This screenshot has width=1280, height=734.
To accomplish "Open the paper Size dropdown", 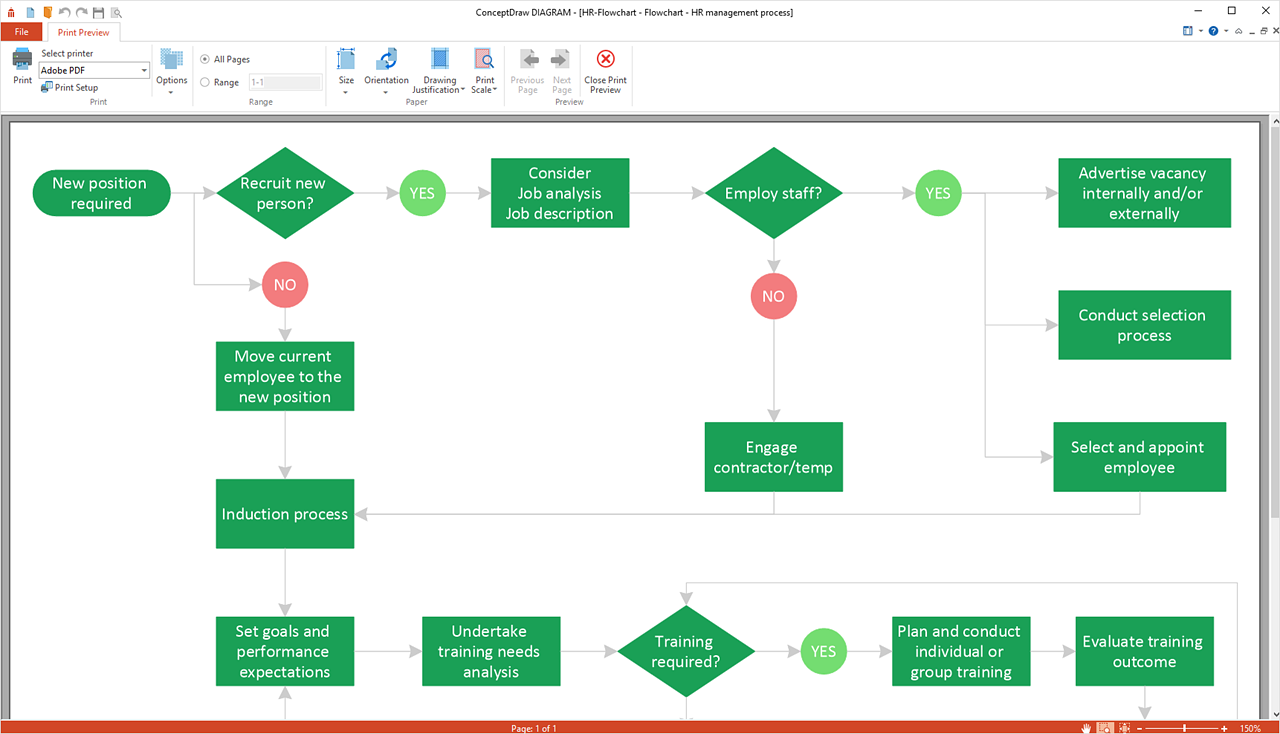I will coord(346,71).
